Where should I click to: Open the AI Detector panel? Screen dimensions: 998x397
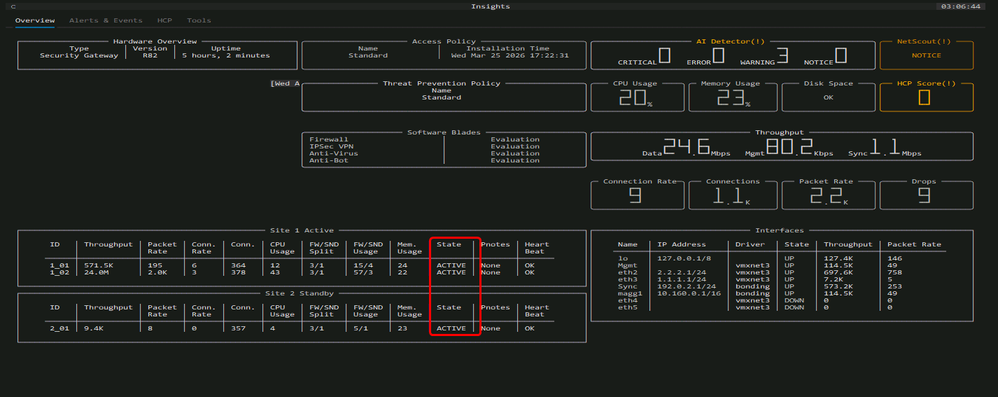click(732, 55)
